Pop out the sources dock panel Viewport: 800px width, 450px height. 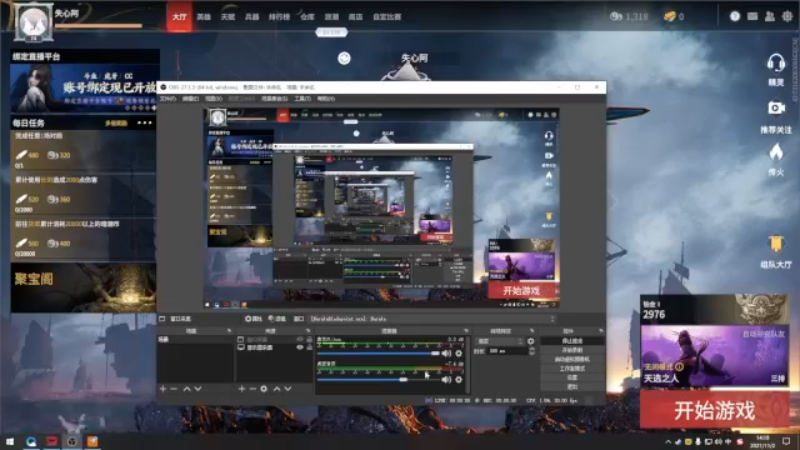coord(308,331)
